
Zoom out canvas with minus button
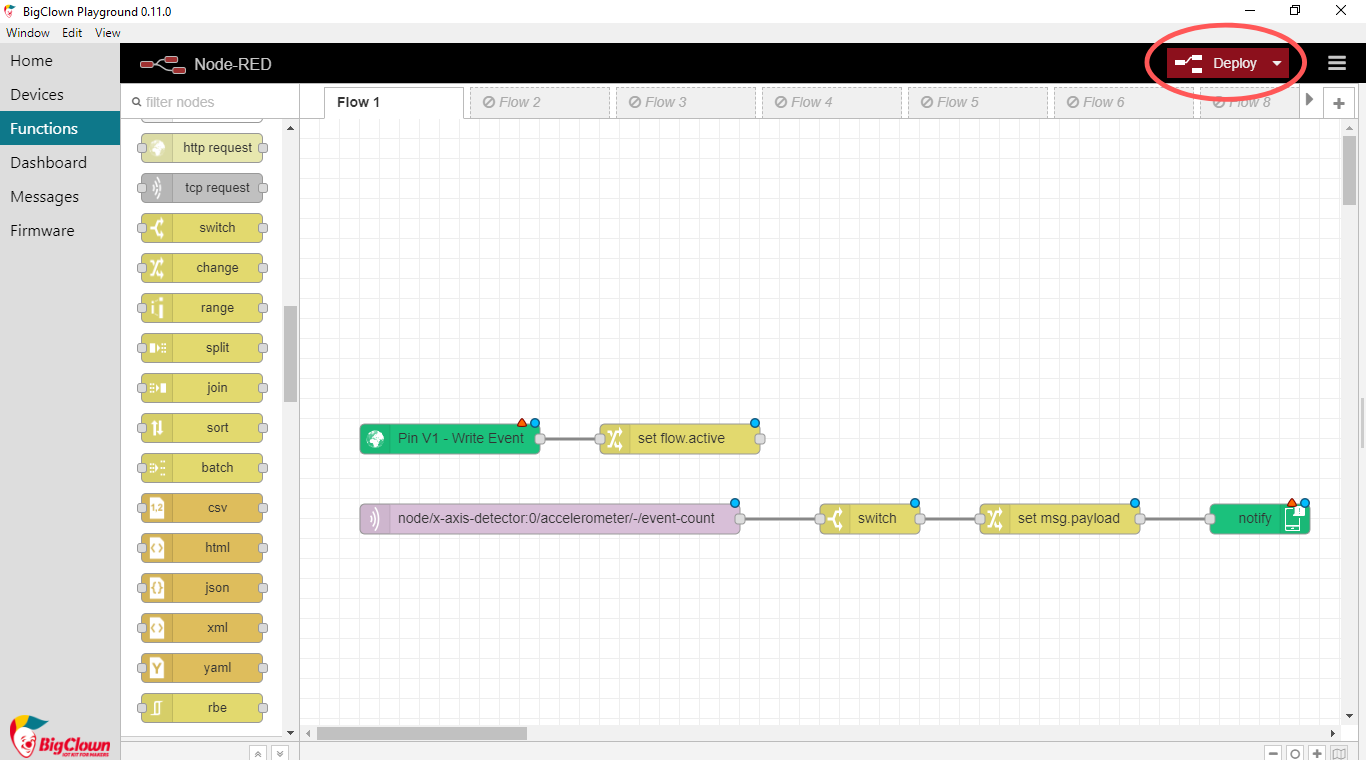pos(1273,753)
